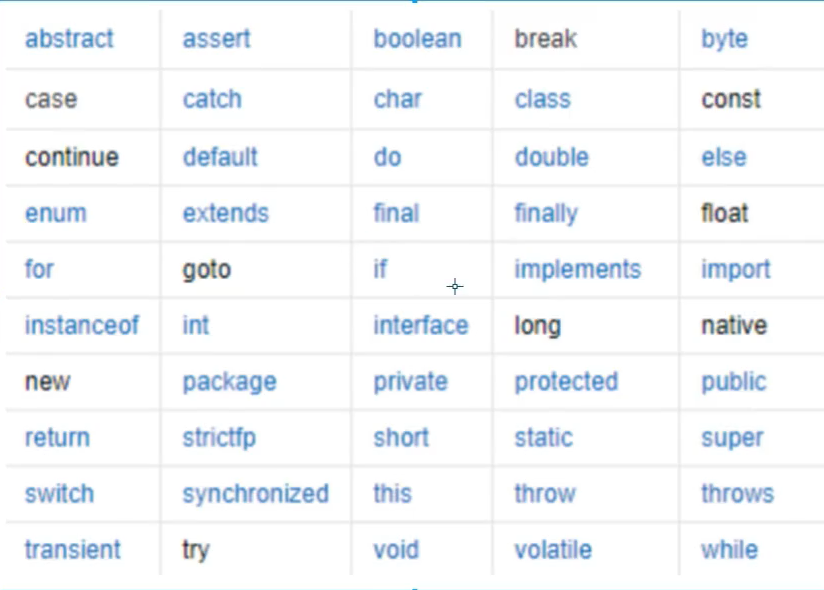Open the assert keyword link
The width and height of the screenshot is (824, 590).
click(217, 39)
